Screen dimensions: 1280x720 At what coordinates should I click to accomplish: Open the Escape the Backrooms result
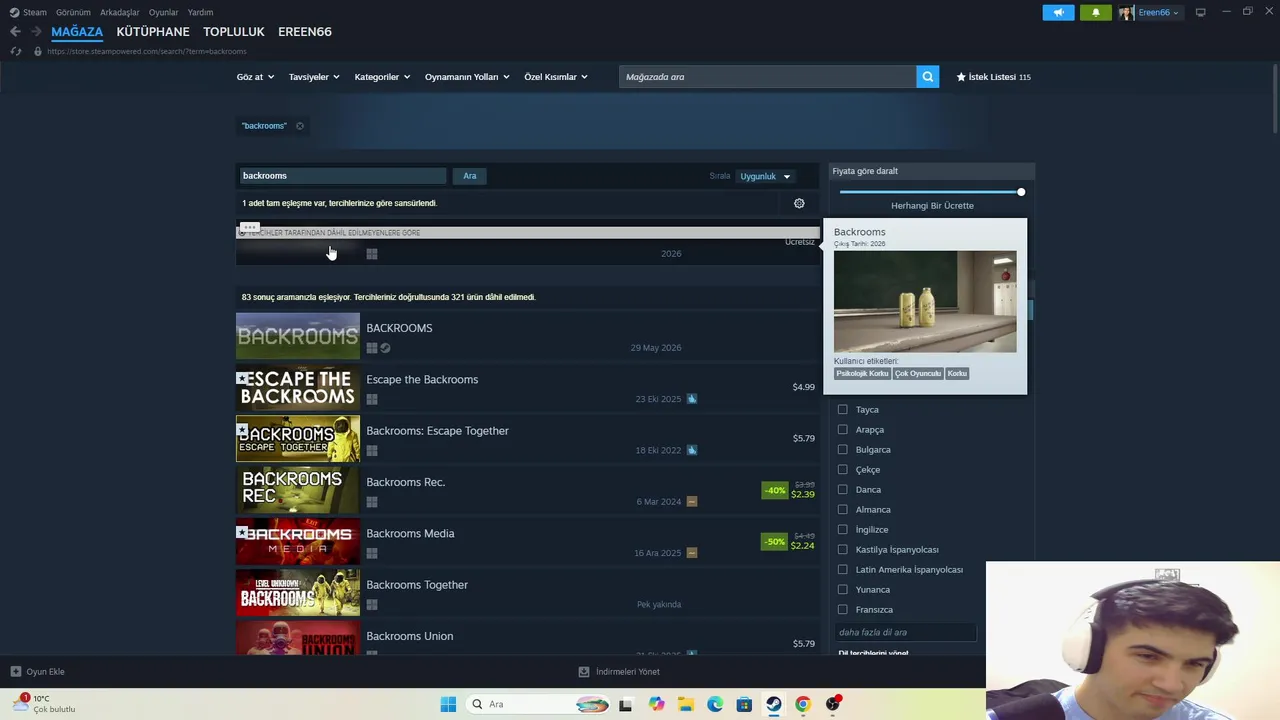click(528, 389)
